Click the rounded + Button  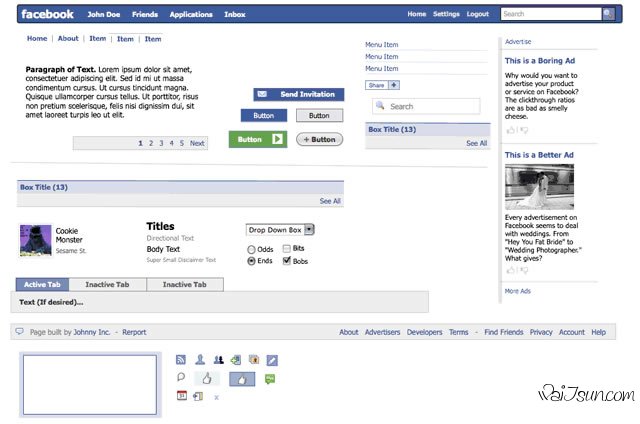click(x=319, y=140)
